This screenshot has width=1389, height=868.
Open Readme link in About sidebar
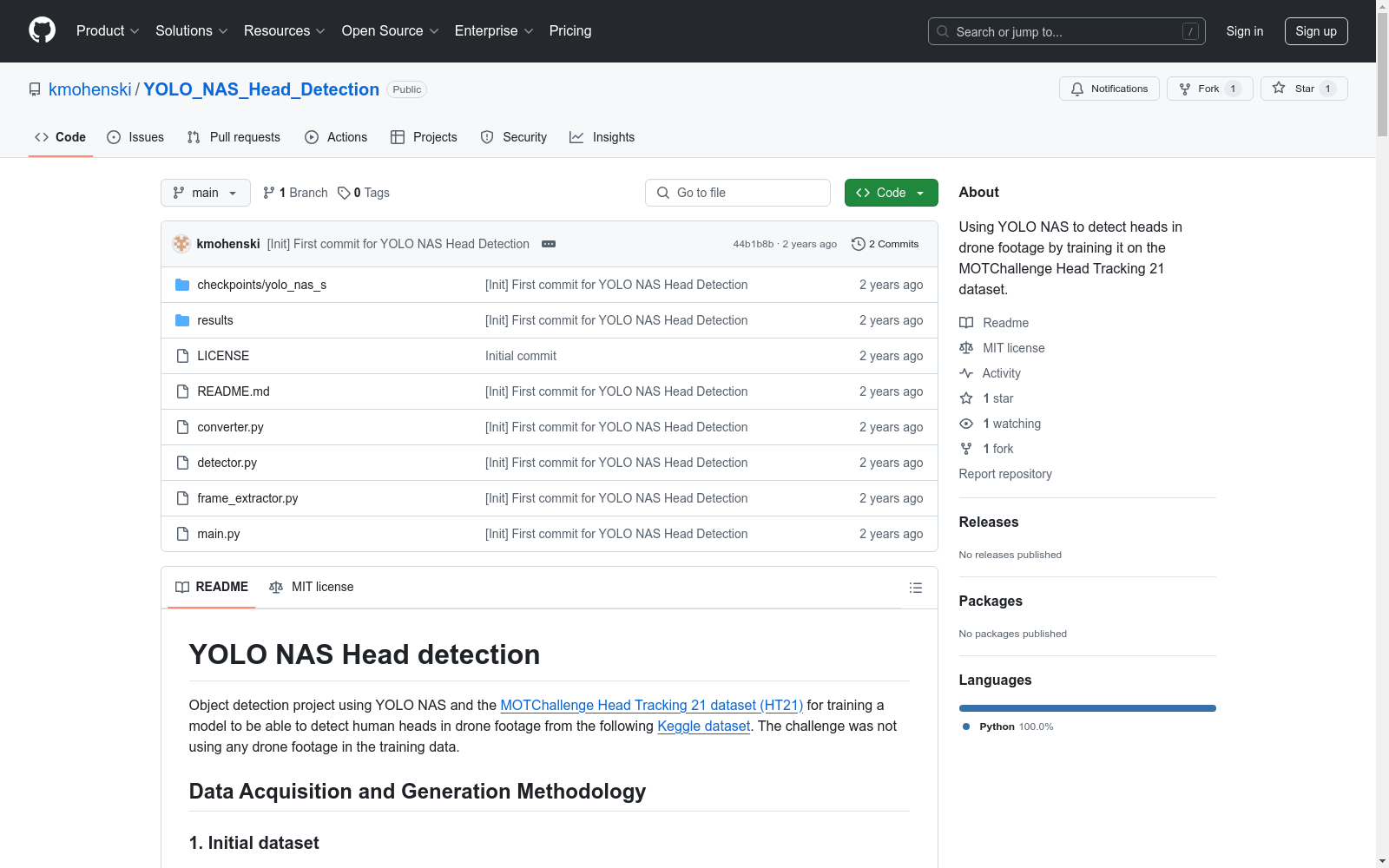[994, 323]
